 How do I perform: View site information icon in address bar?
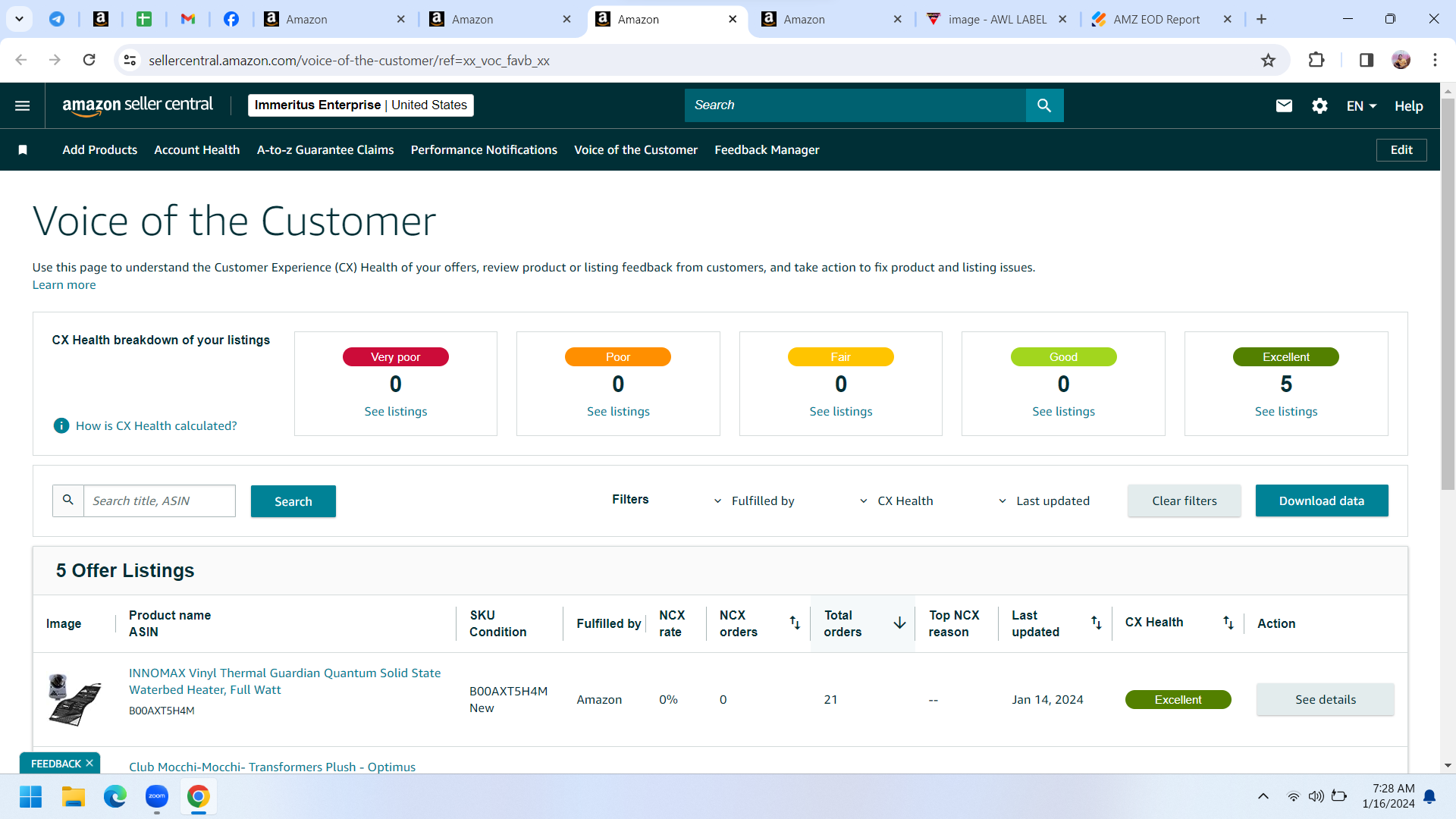click(x=130, y=61)
